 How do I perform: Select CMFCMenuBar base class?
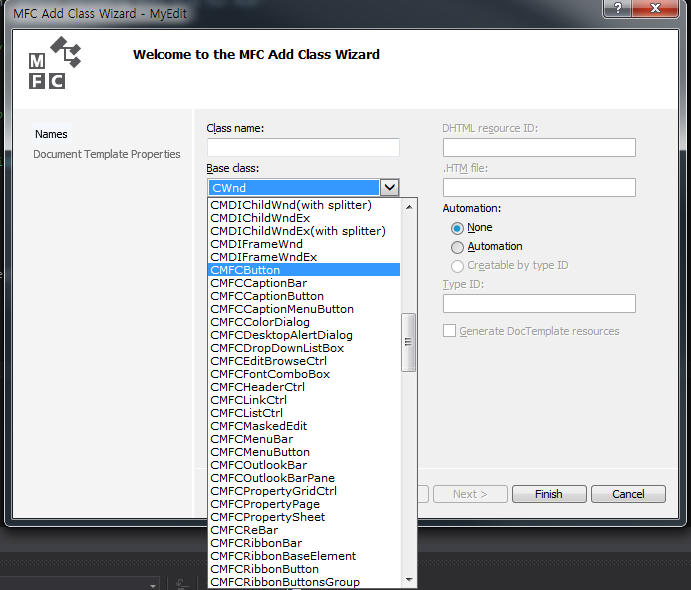[304, 439]
